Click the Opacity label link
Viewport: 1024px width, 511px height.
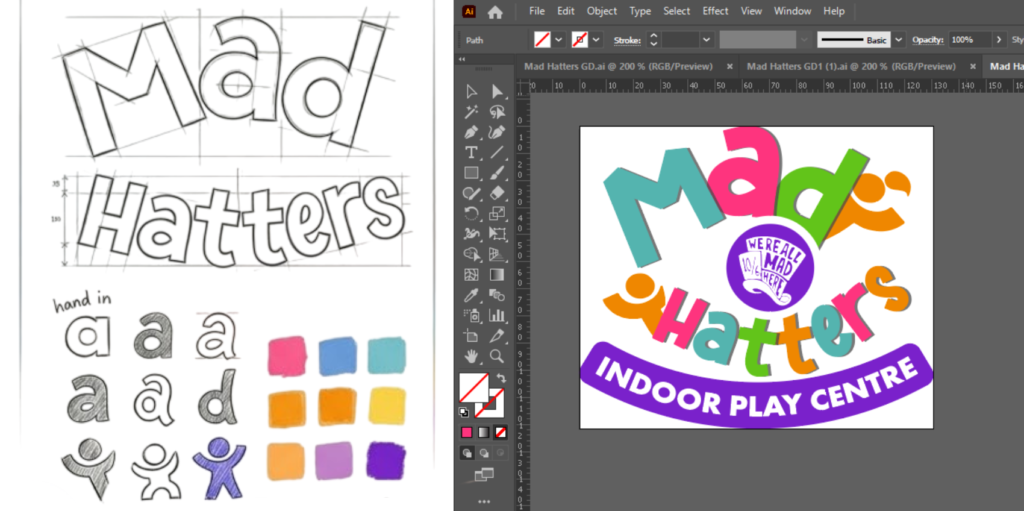[927, 40]
